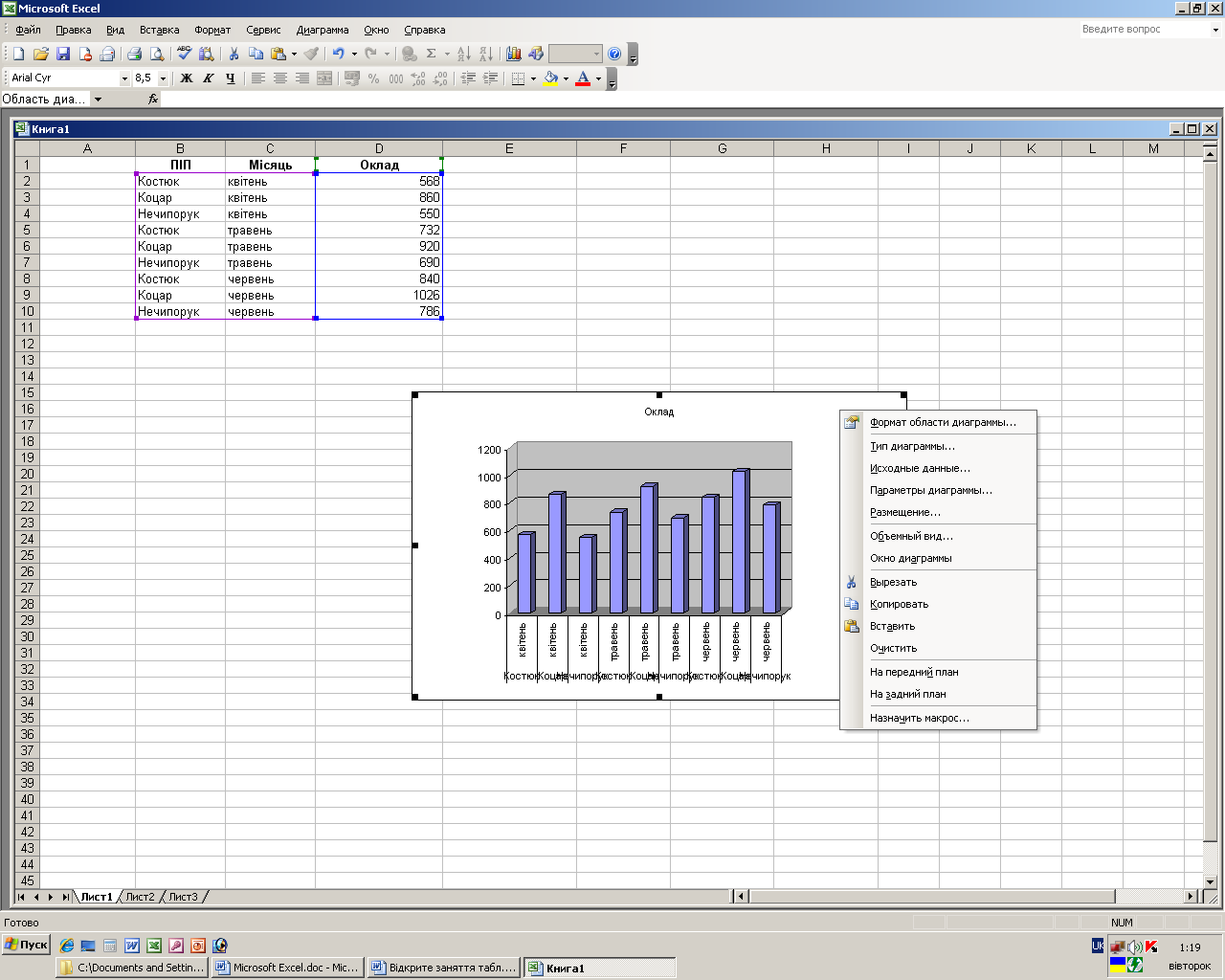Open the Name Box dropdown arrow

point(98,100)
